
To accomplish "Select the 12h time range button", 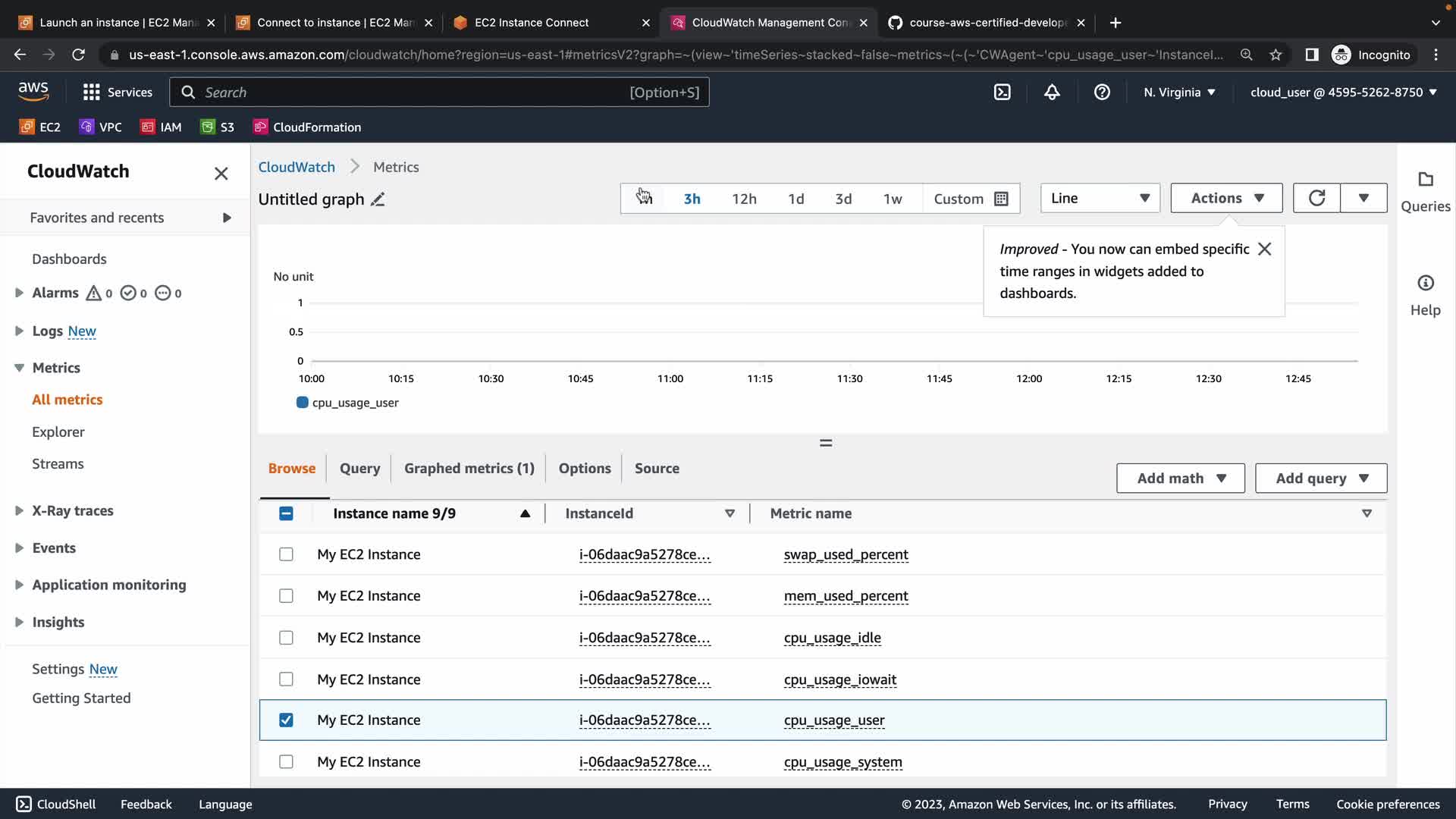I will pyautogui.click(x=744, y=199).
